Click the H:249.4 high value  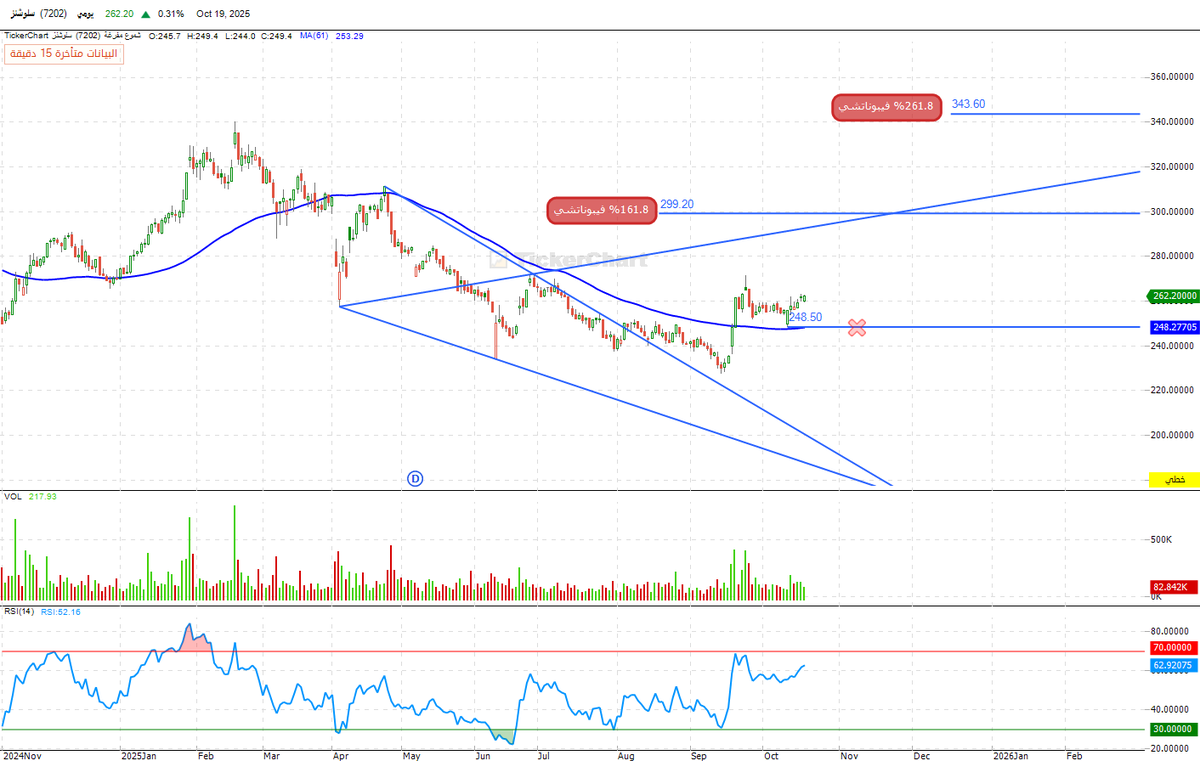[201, 36]
